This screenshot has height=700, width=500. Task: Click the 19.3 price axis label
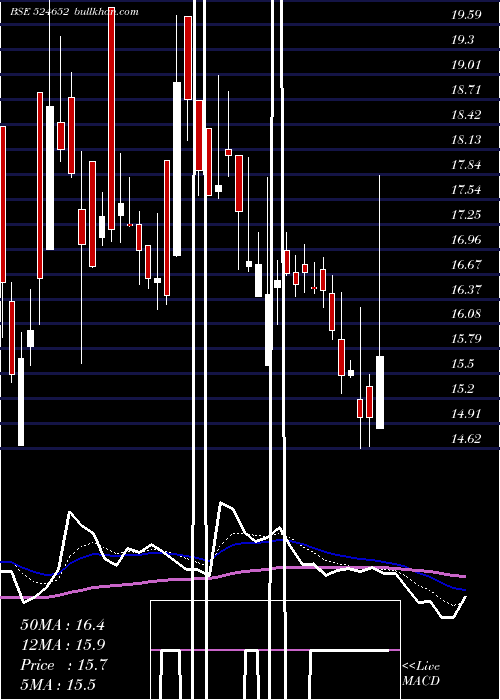[x=462, y=40]
